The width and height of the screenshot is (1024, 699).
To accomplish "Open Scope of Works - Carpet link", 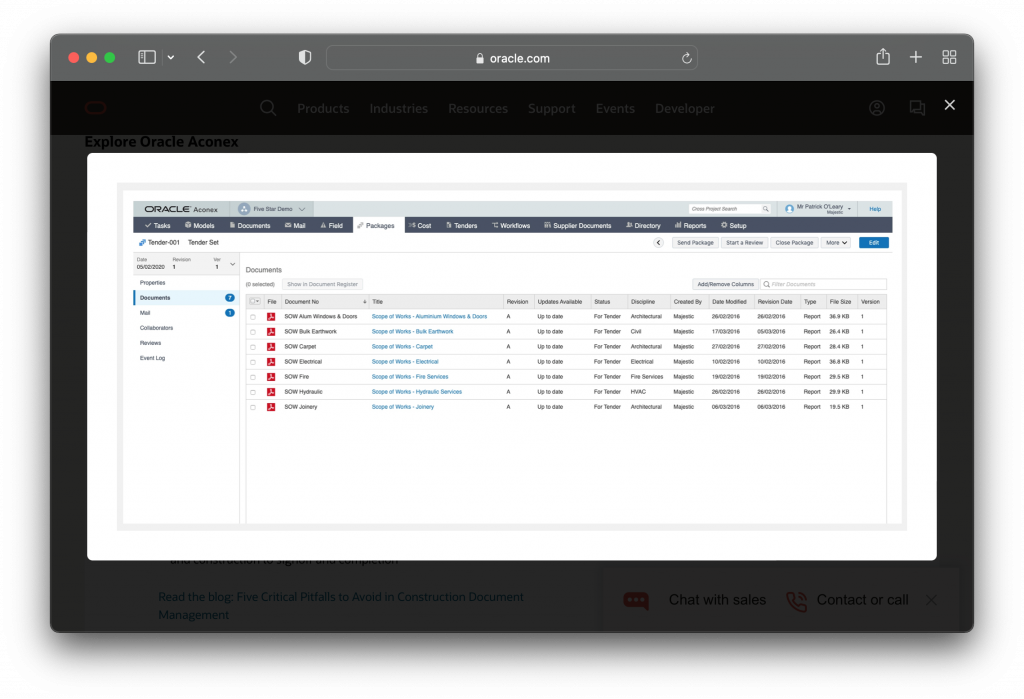I will point(402,347).
